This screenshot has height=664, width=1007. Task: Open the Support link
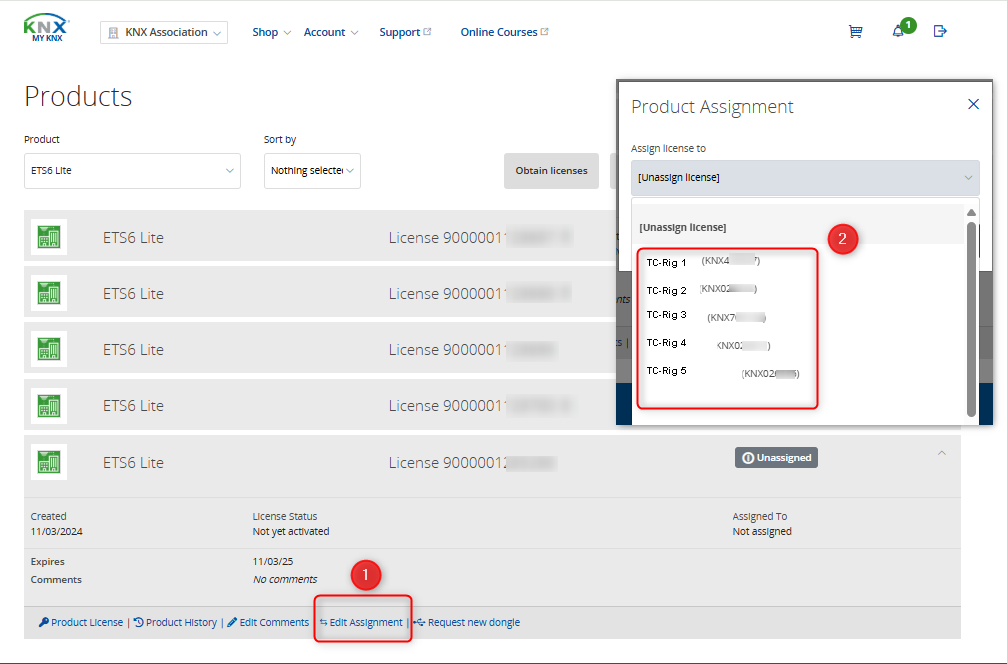(405, 32)
